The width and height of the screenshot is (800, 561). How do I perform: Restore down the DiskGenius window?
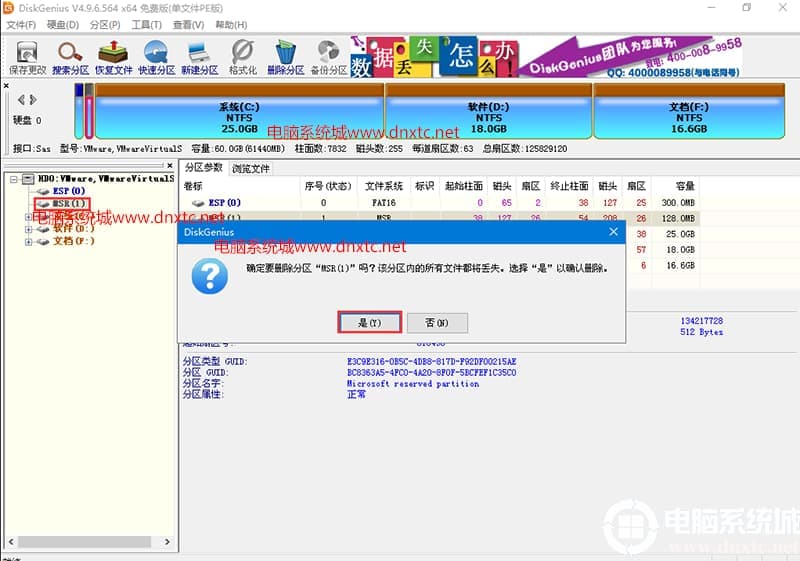click(746, 8)
